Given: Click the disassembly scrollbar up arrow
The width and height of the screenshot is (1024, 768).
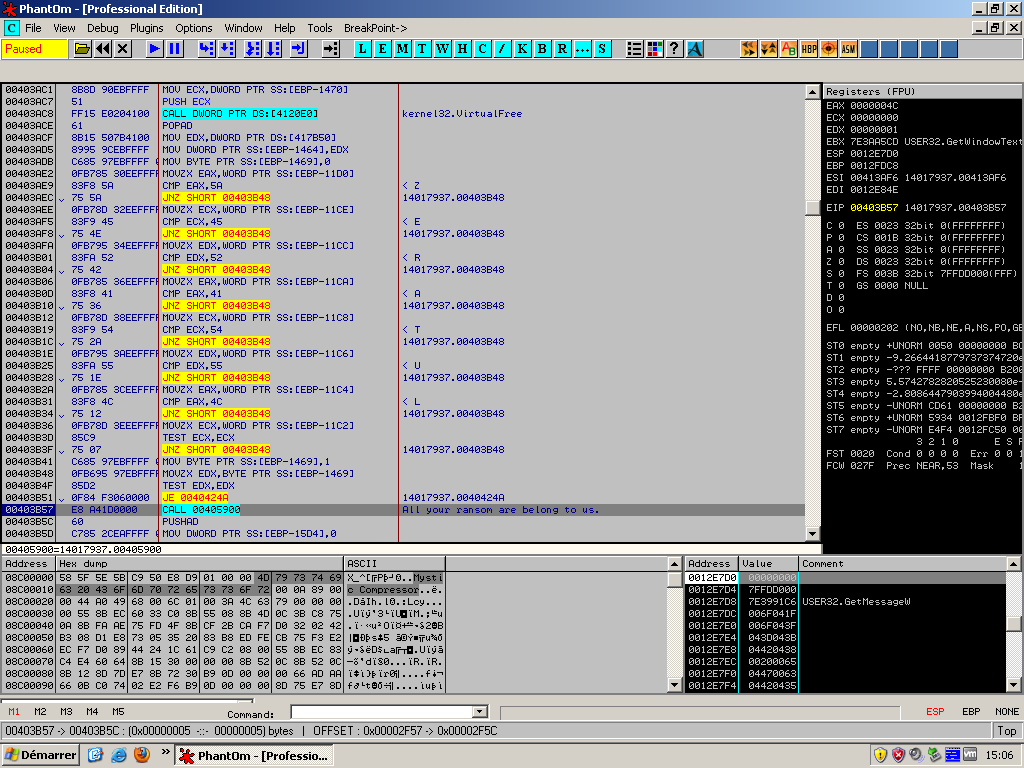Looking at the screenshot, I should pyautogui.click(x=812, y=91).
